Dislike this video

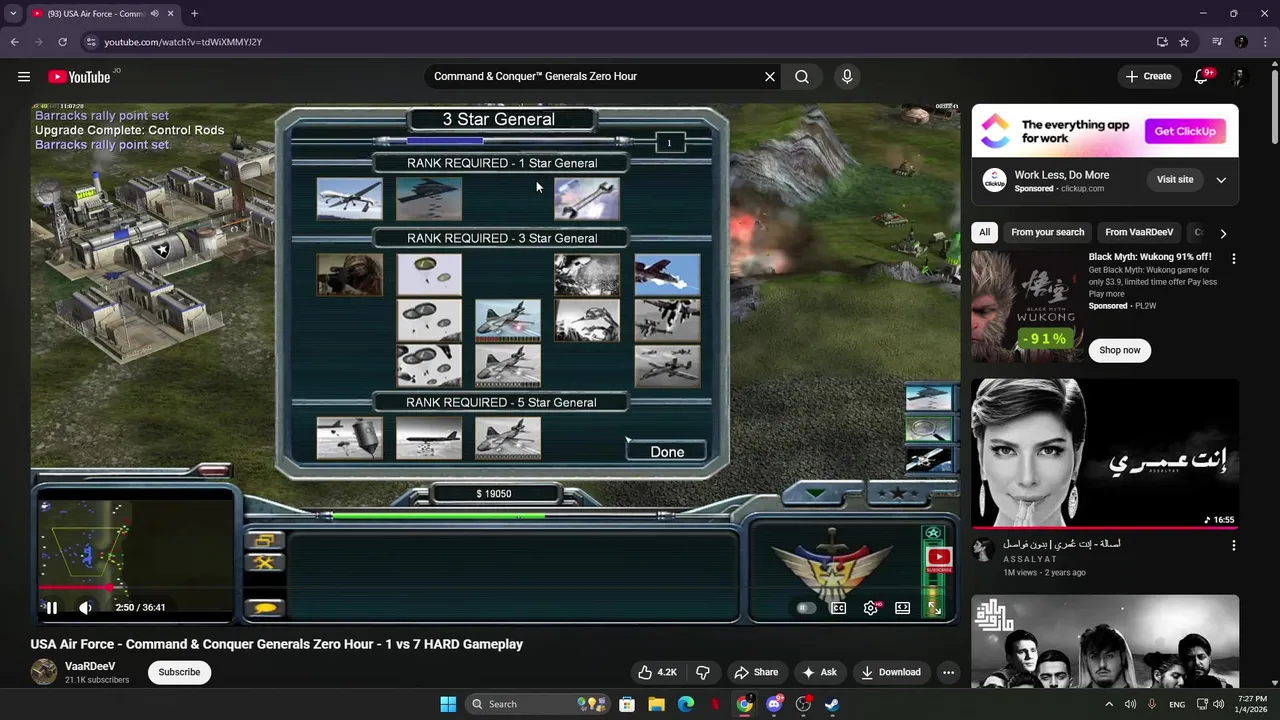(703, 672)
